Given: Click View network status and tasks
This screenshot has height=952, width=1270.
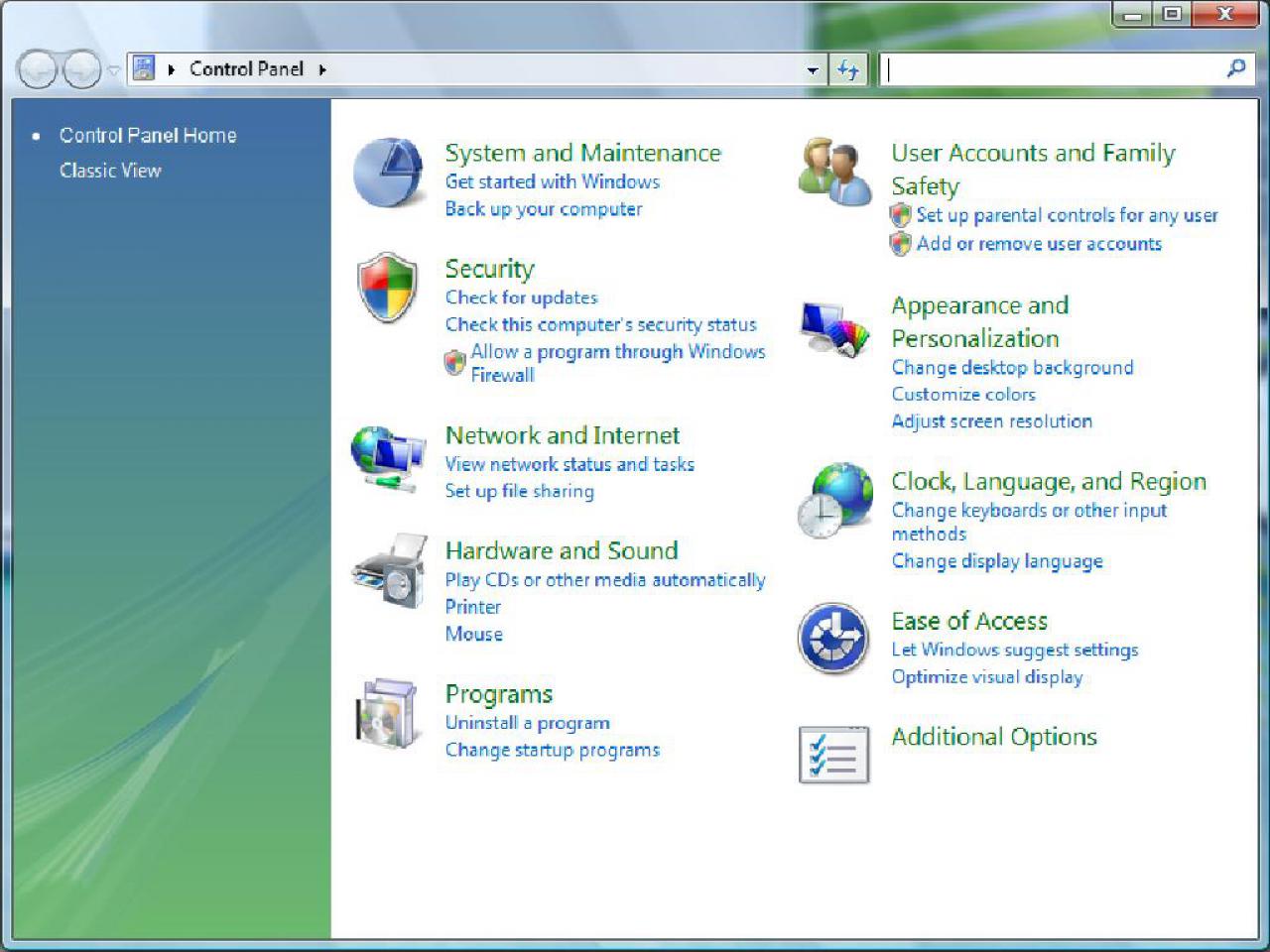Looking at the screenshot, I should click(x=570, y=464).
